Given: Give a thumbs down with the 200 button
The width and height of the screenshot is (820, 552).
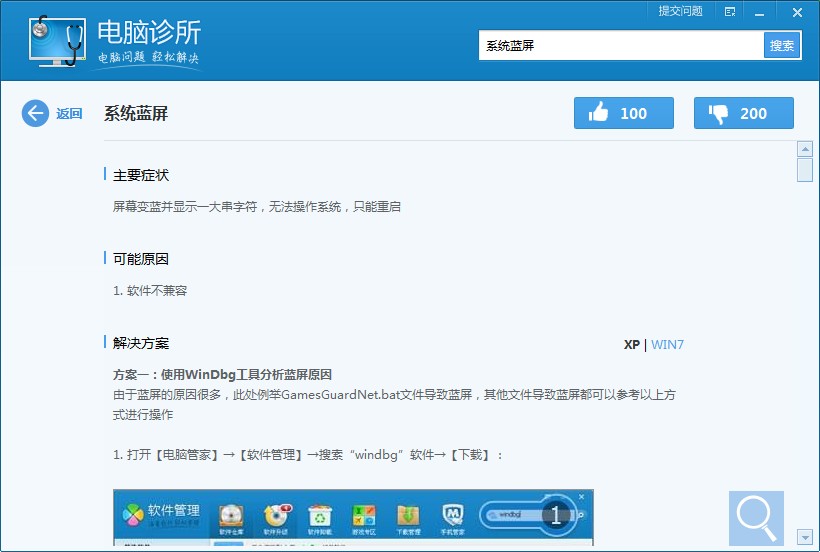Looking at the screenshot, I should 744,113.
